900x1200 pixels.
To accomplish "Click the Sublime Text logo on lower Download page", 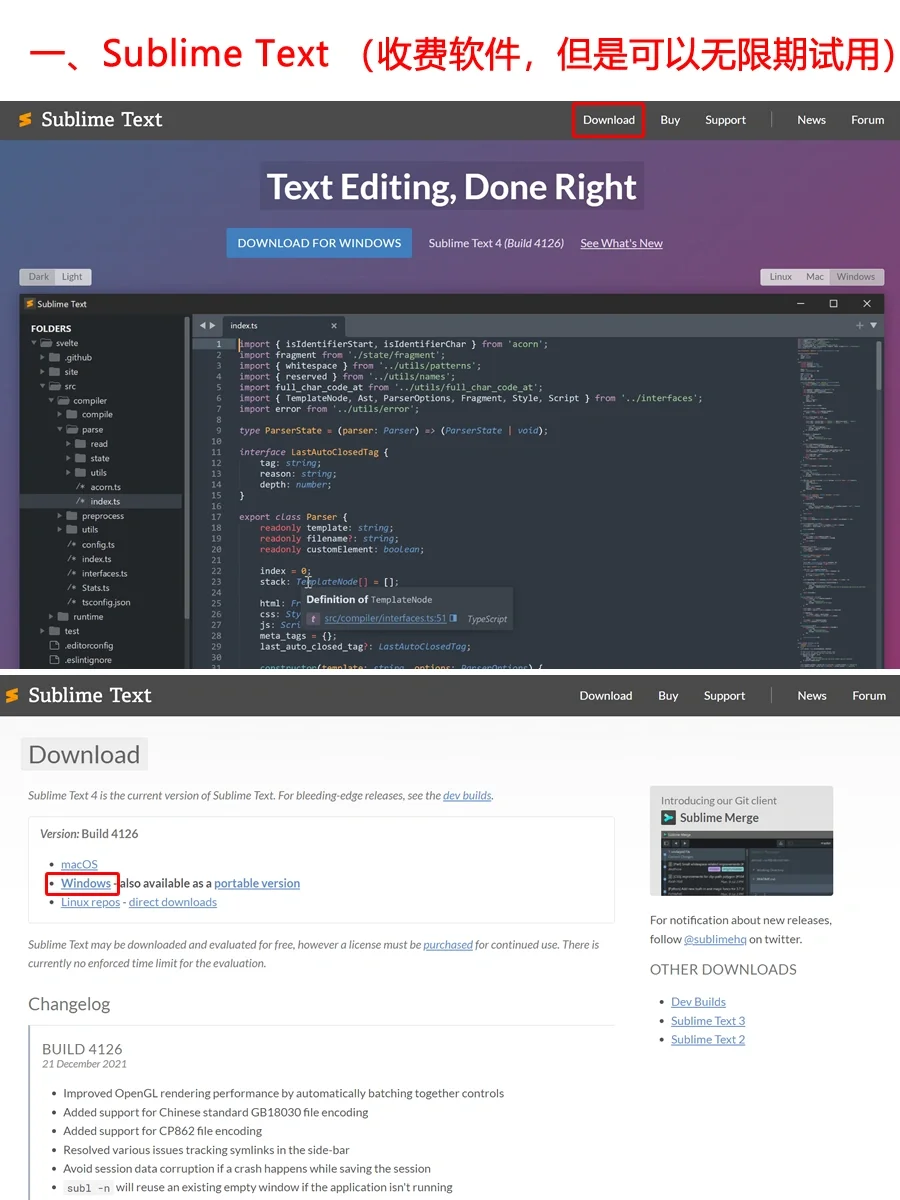I will coord(78,695).
